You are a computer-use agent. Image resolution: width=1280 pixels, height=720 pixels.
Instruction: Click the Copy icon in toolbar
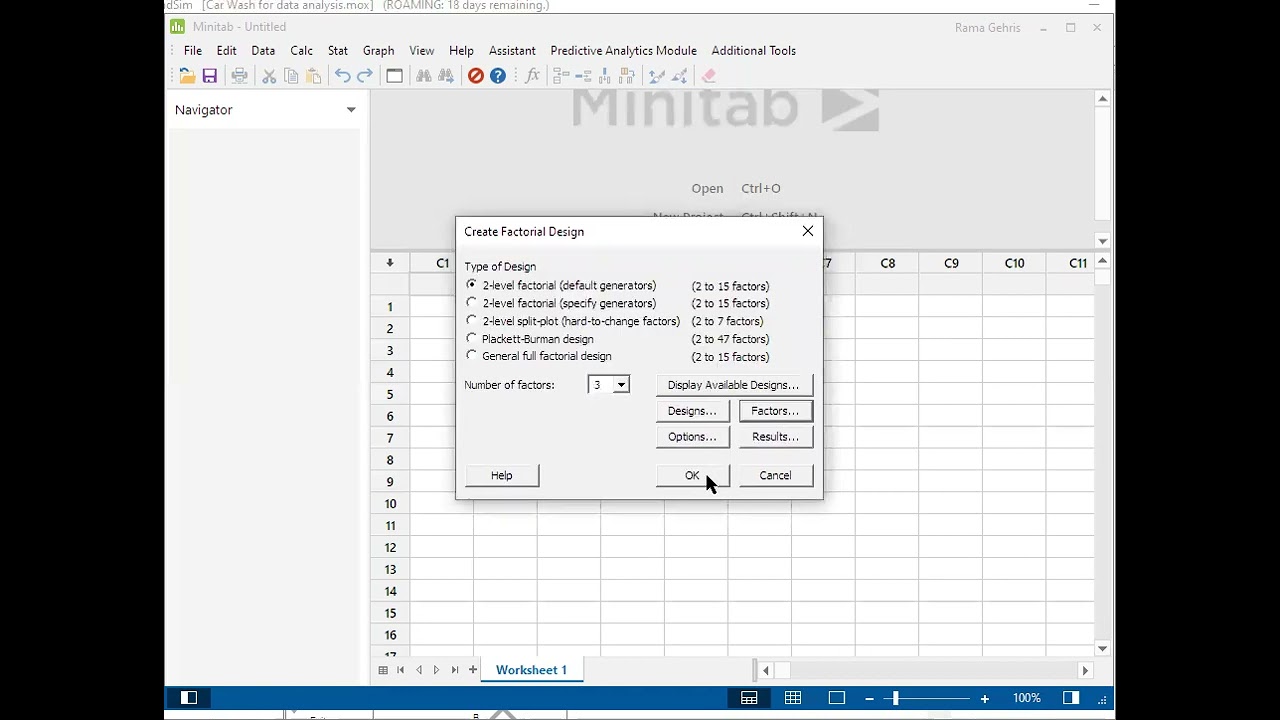(291, 76)
